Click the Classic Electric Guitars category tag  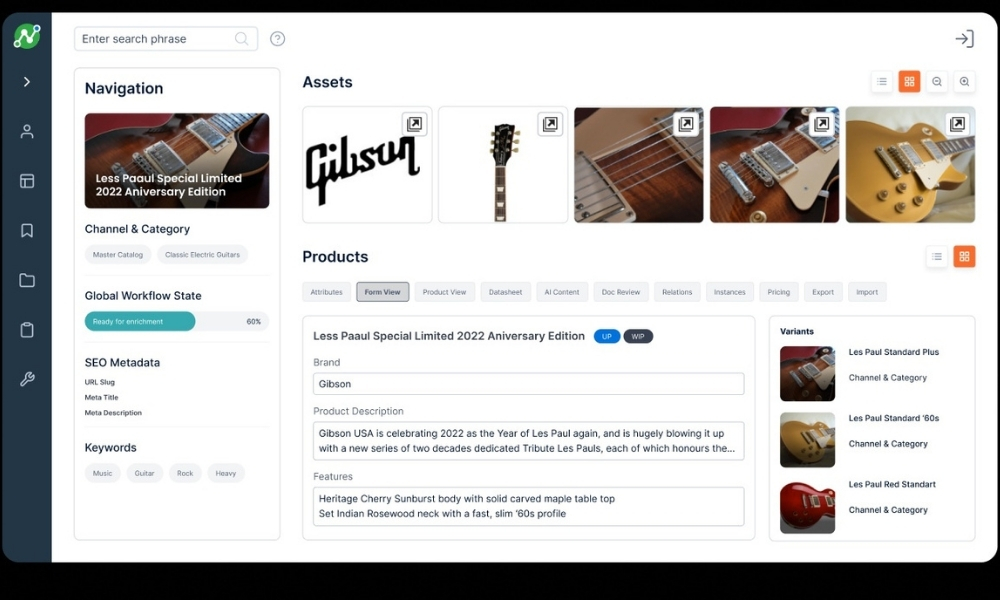tap(203, 254)
